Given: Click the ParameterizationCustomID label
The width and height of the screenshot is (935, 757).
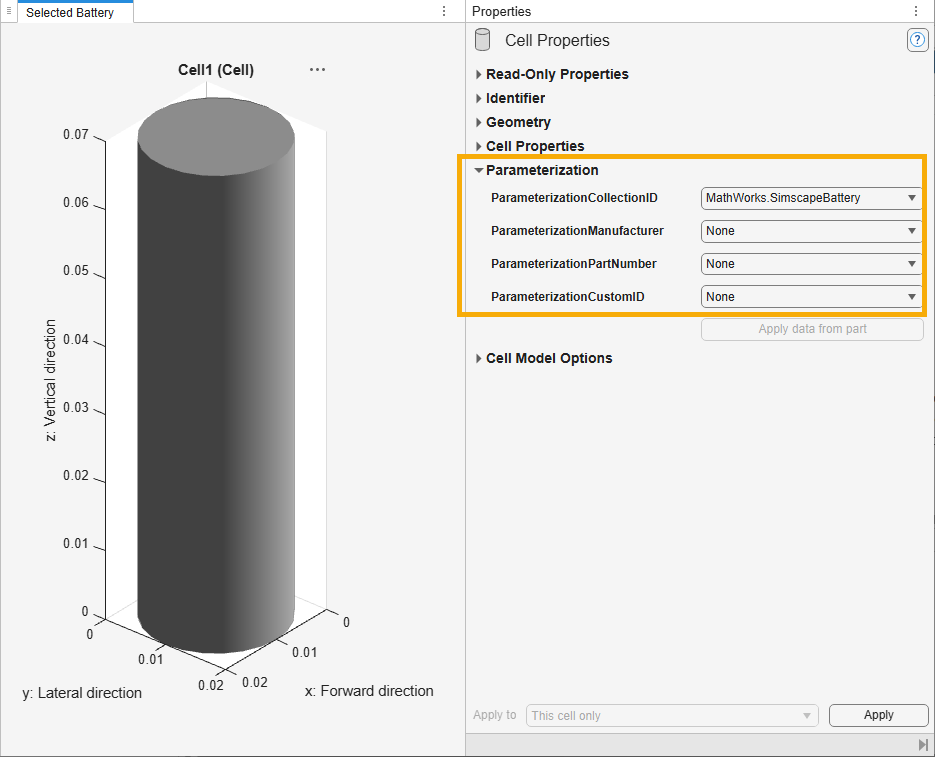Looking at the screenshot, I should coord(568,296).
